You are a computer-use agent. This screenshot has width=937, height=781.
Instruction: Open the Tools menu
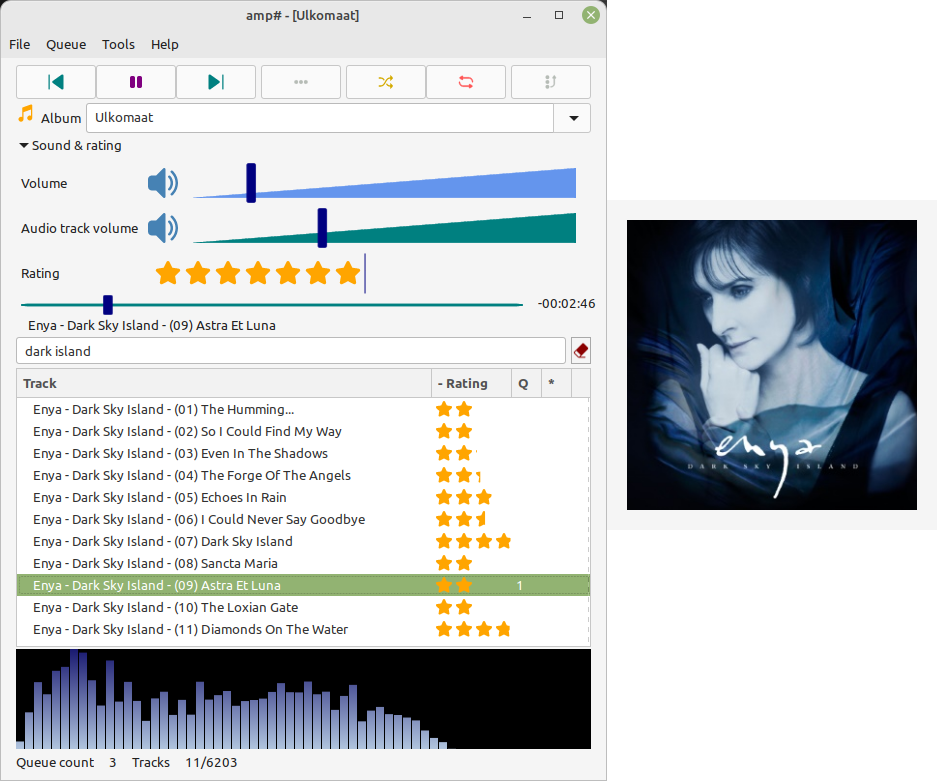118,44
